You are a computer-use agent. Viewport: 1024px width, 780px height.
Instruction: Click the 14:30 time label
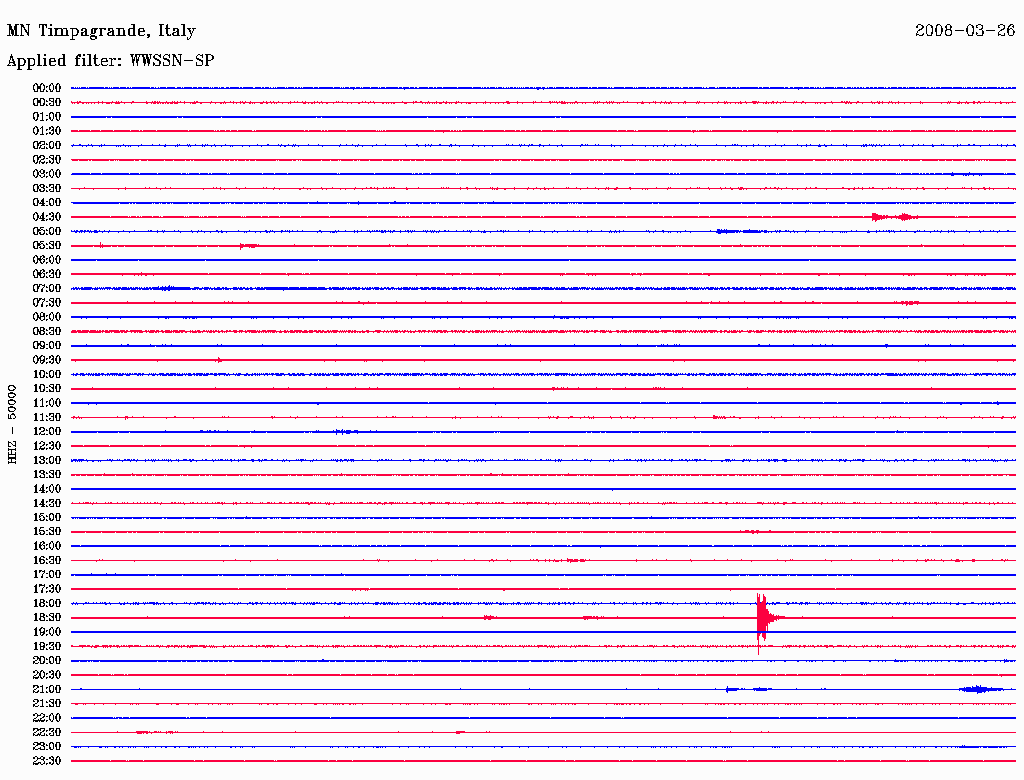pos(47,503)
